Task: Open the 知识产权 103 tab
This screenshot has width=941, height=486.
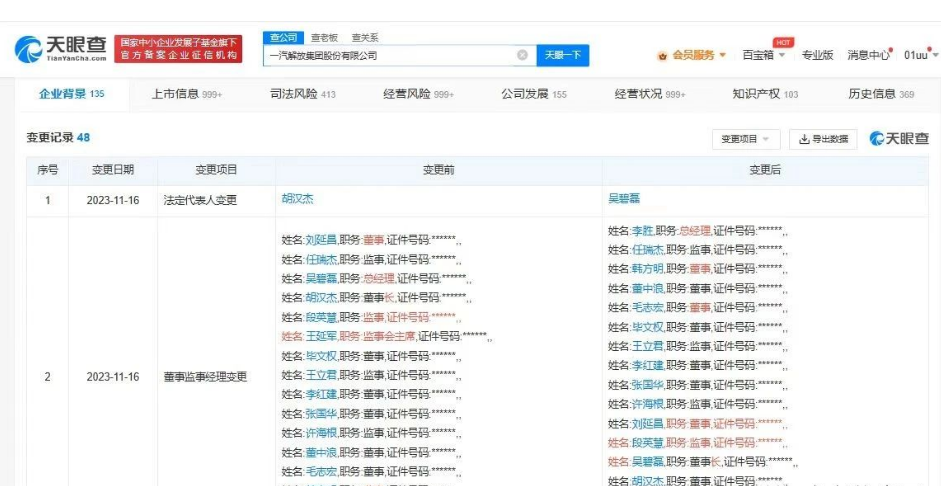Action: (x=765, y=94)
